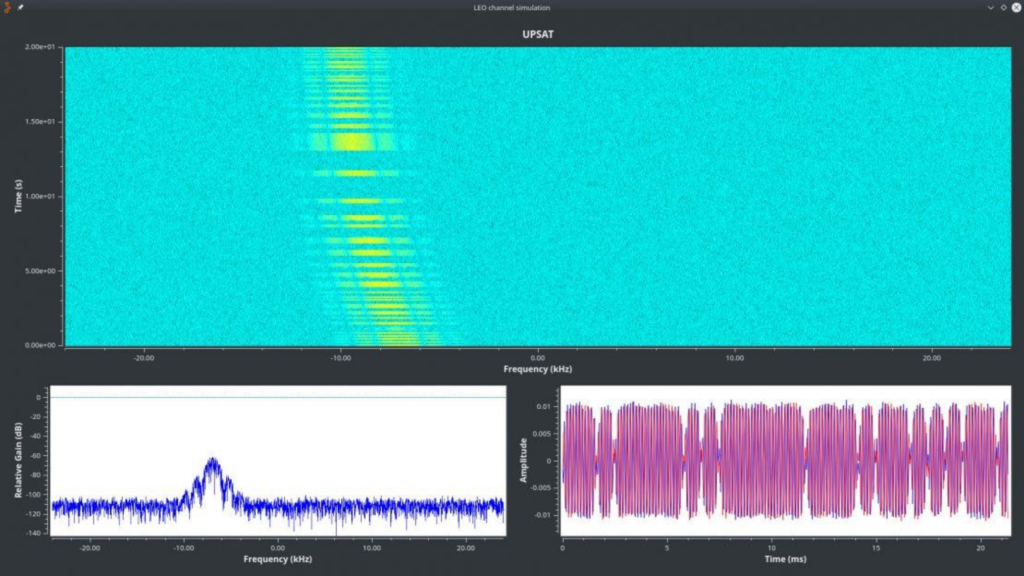The image size is (1024, 576).
Task: Click the bright yellow signal band in the waterfall
Action: (x=350, y=140)
